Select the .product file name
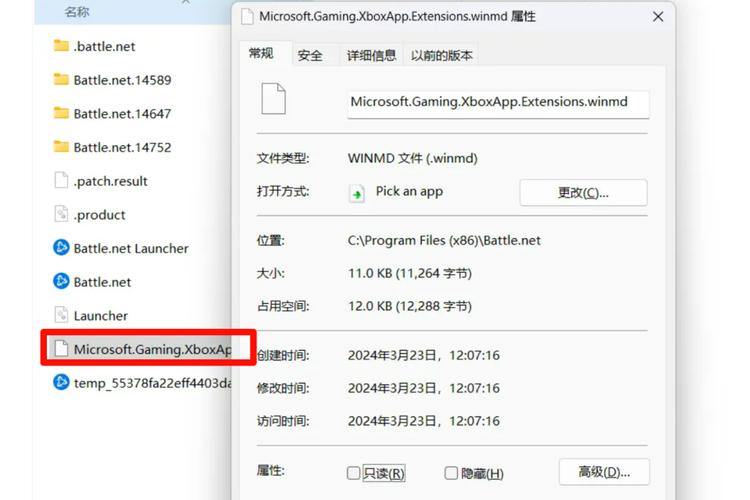750x500 pixels. click(x=99, y=215)
